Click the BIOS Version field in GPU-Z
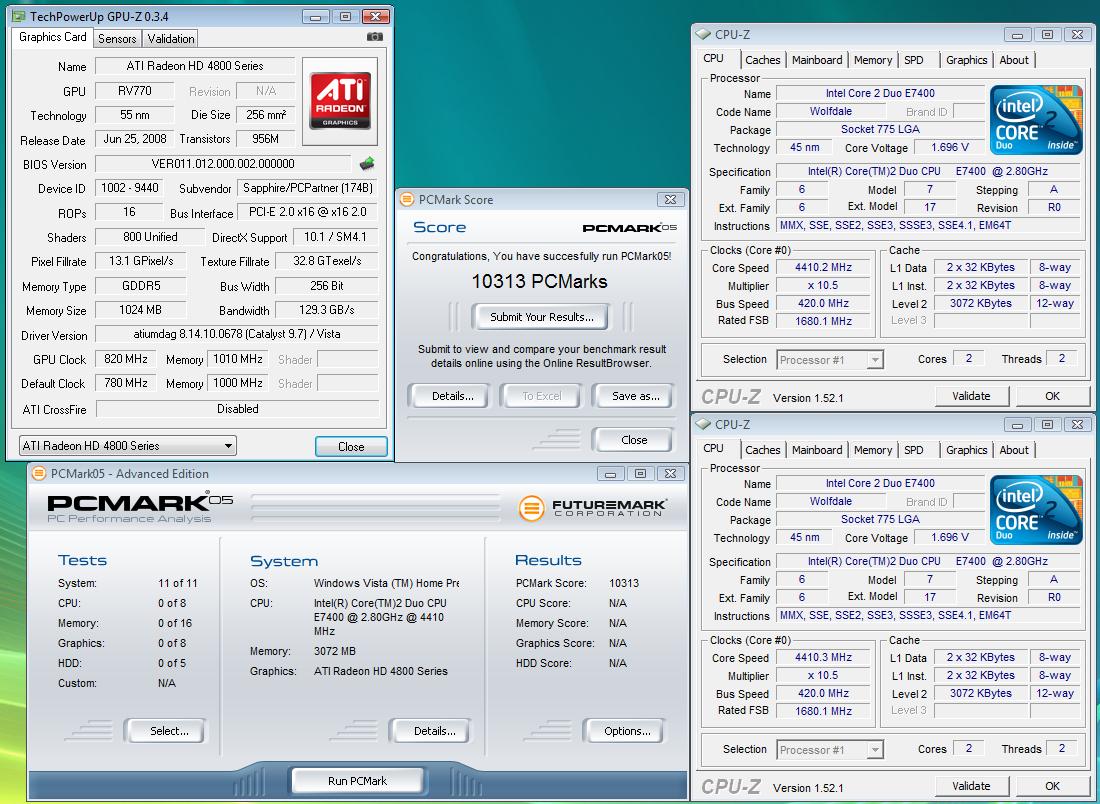 [222, 164]
